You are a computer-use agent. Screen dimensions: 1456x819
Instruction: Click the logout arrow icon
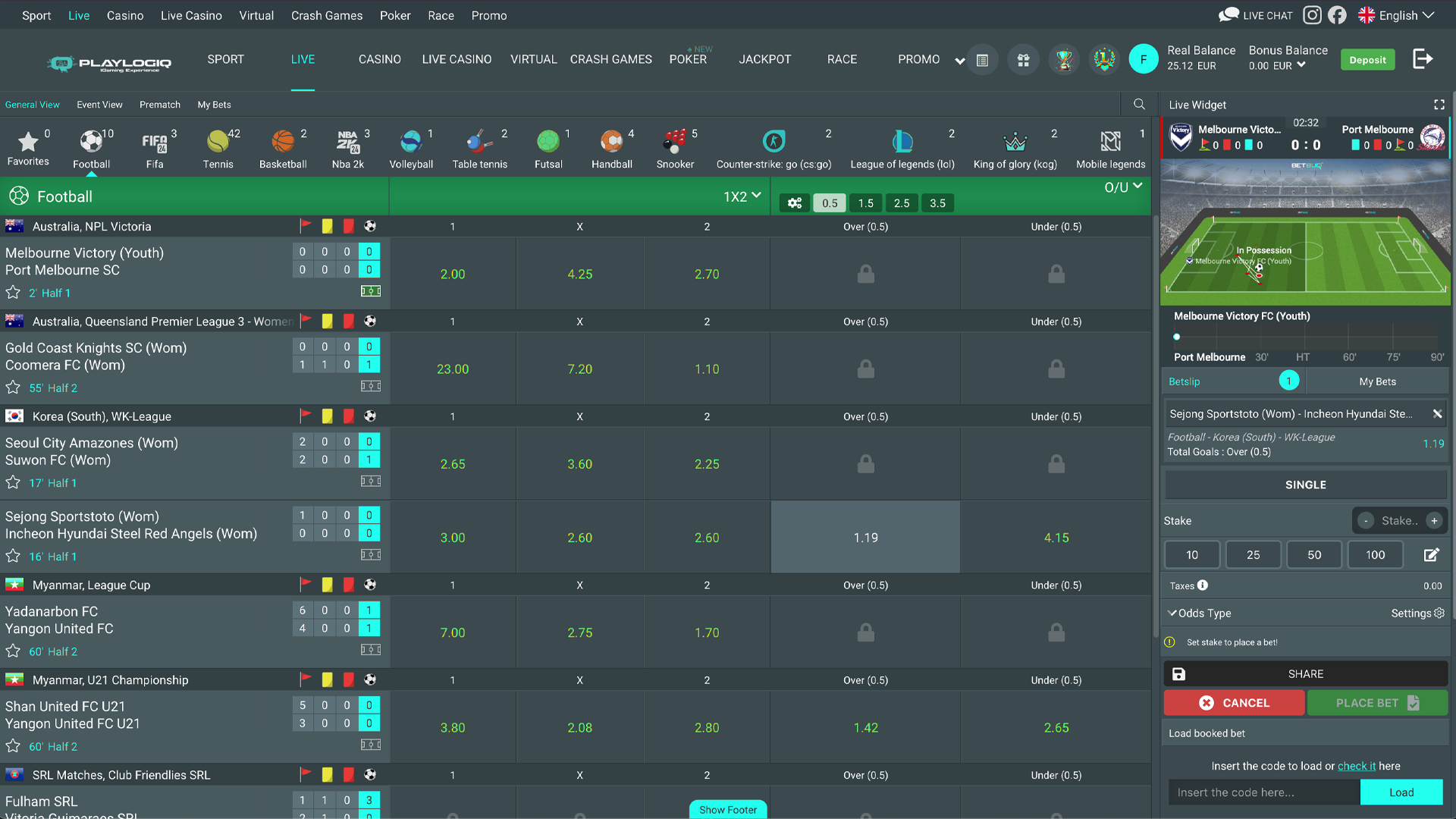pyautogui.click(x=1423, y=59)
